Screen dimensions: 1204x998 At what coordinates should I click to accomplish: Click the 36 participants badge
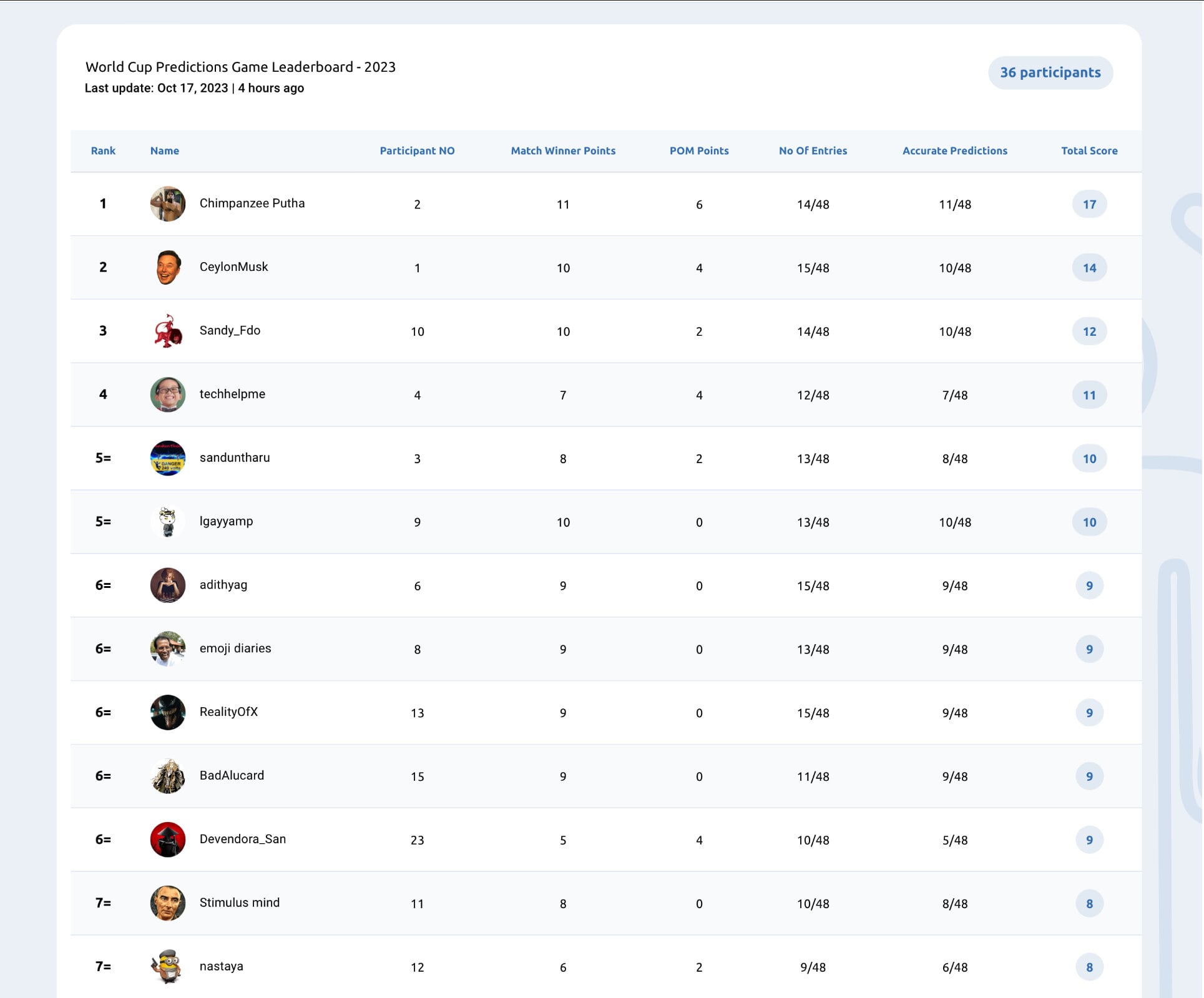pyautogui.click(x=1050, y=72)
